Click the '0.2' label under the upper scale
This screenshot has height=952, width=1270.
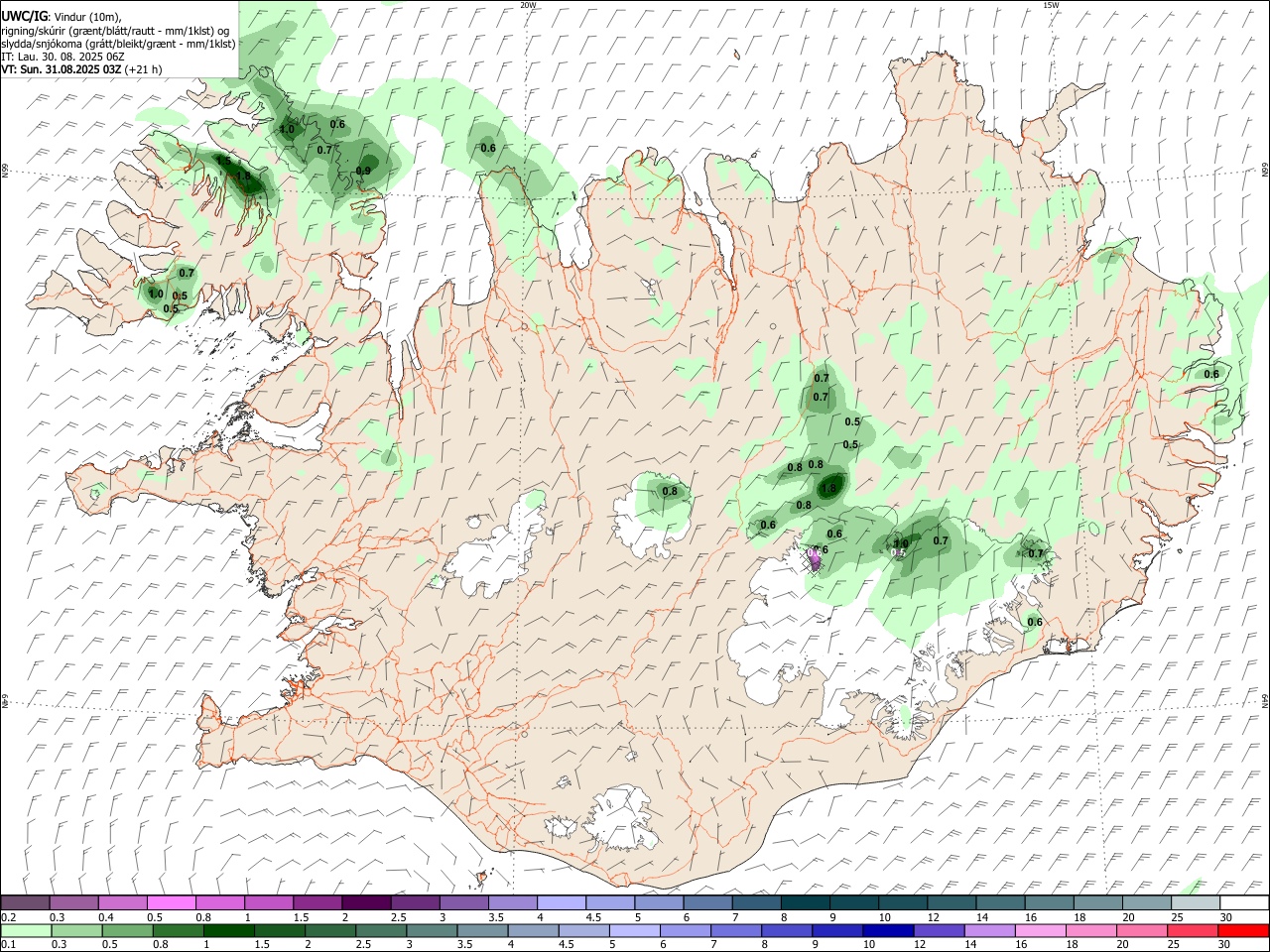(9, 917)
